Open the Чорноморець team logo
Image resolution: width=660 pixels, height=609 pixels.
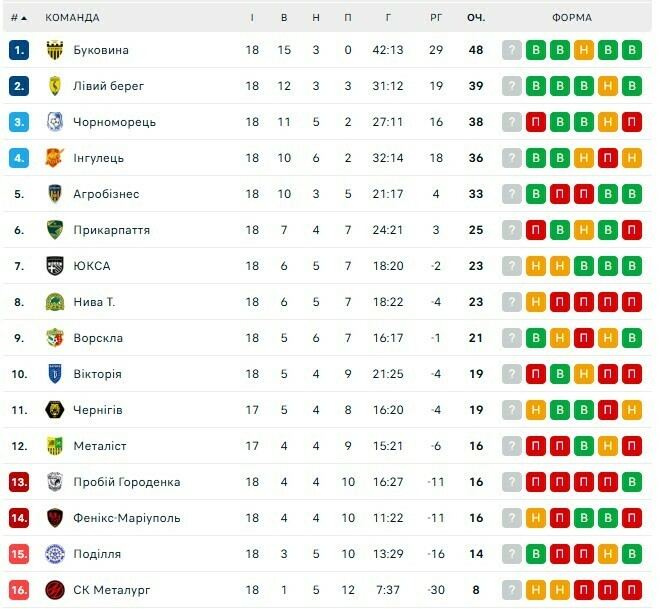click(x=55, y=122)
